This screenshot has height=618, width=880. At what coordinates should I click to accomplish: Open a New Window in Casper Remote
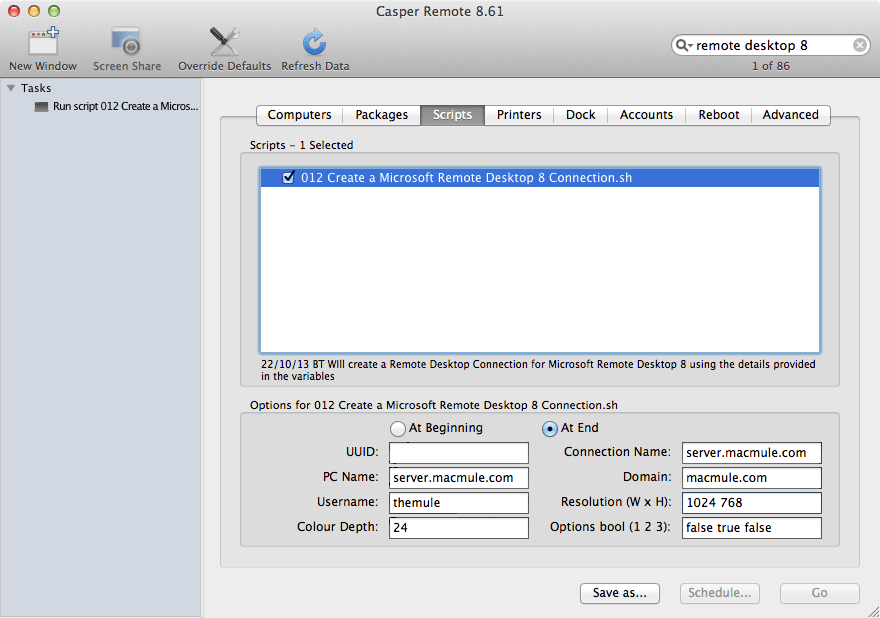pos(42,40)
